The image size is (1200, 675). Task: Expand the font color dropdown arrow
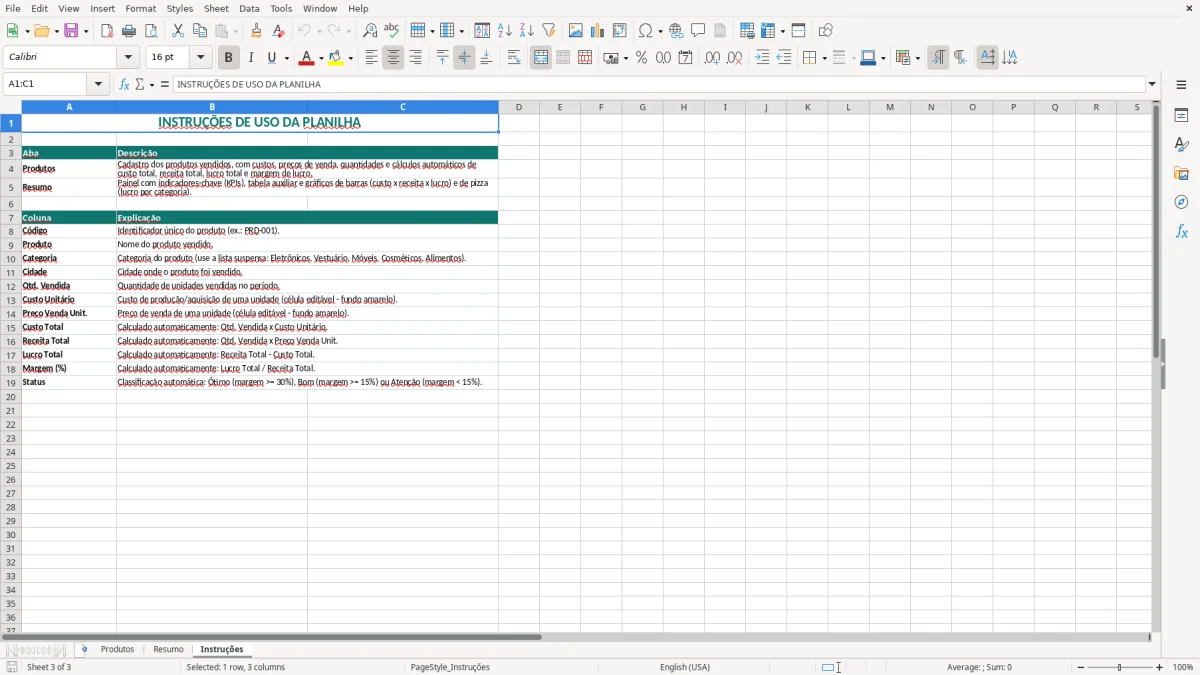[x=321, y=58]
